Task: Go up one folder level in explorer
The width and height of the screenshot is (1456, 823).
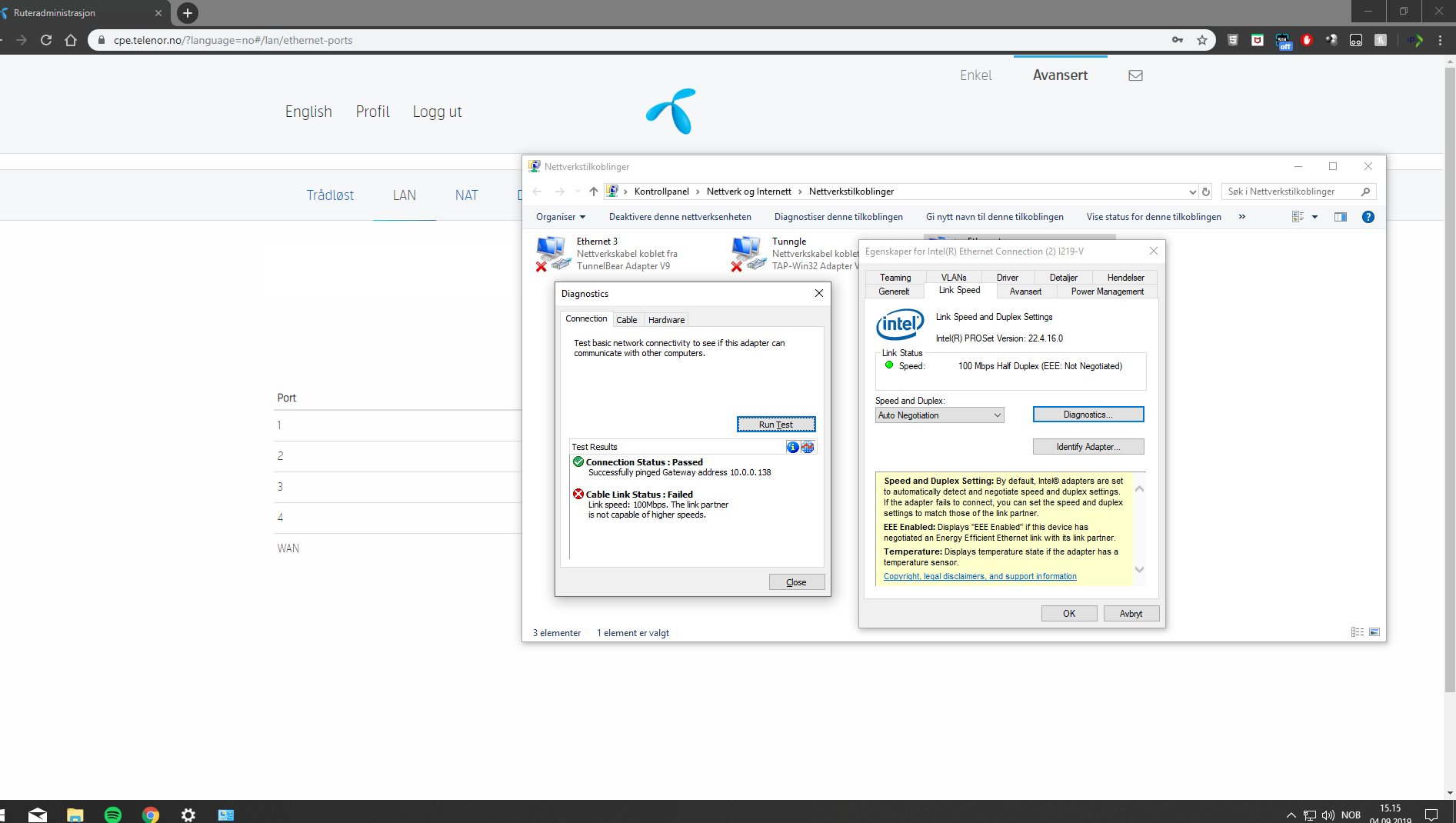Action: pyautogui.click(x=593, y=192)
